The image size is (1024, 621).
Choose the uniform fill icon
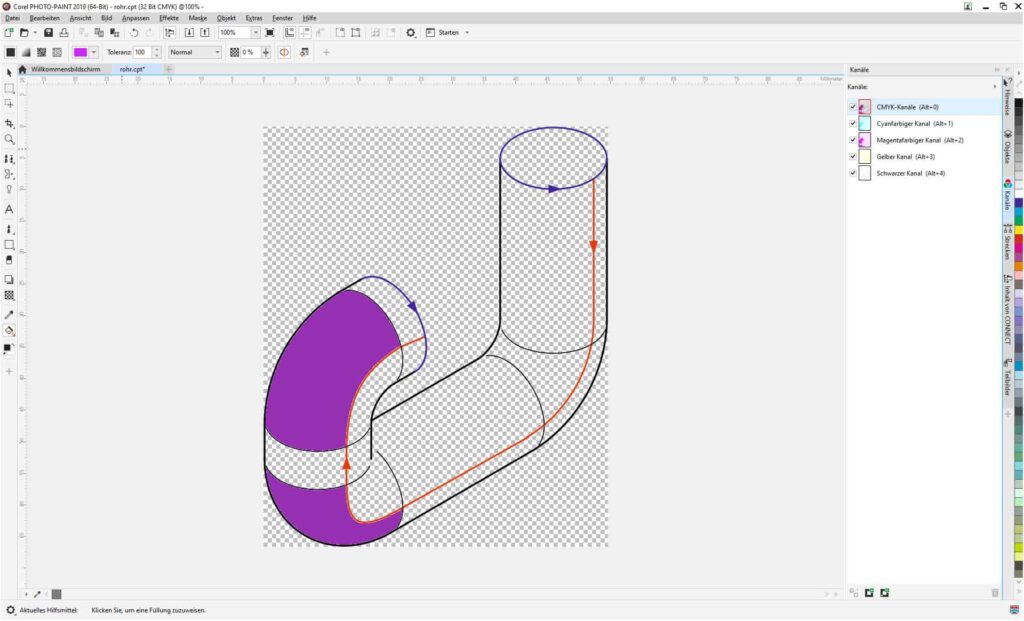coord(10,52)
